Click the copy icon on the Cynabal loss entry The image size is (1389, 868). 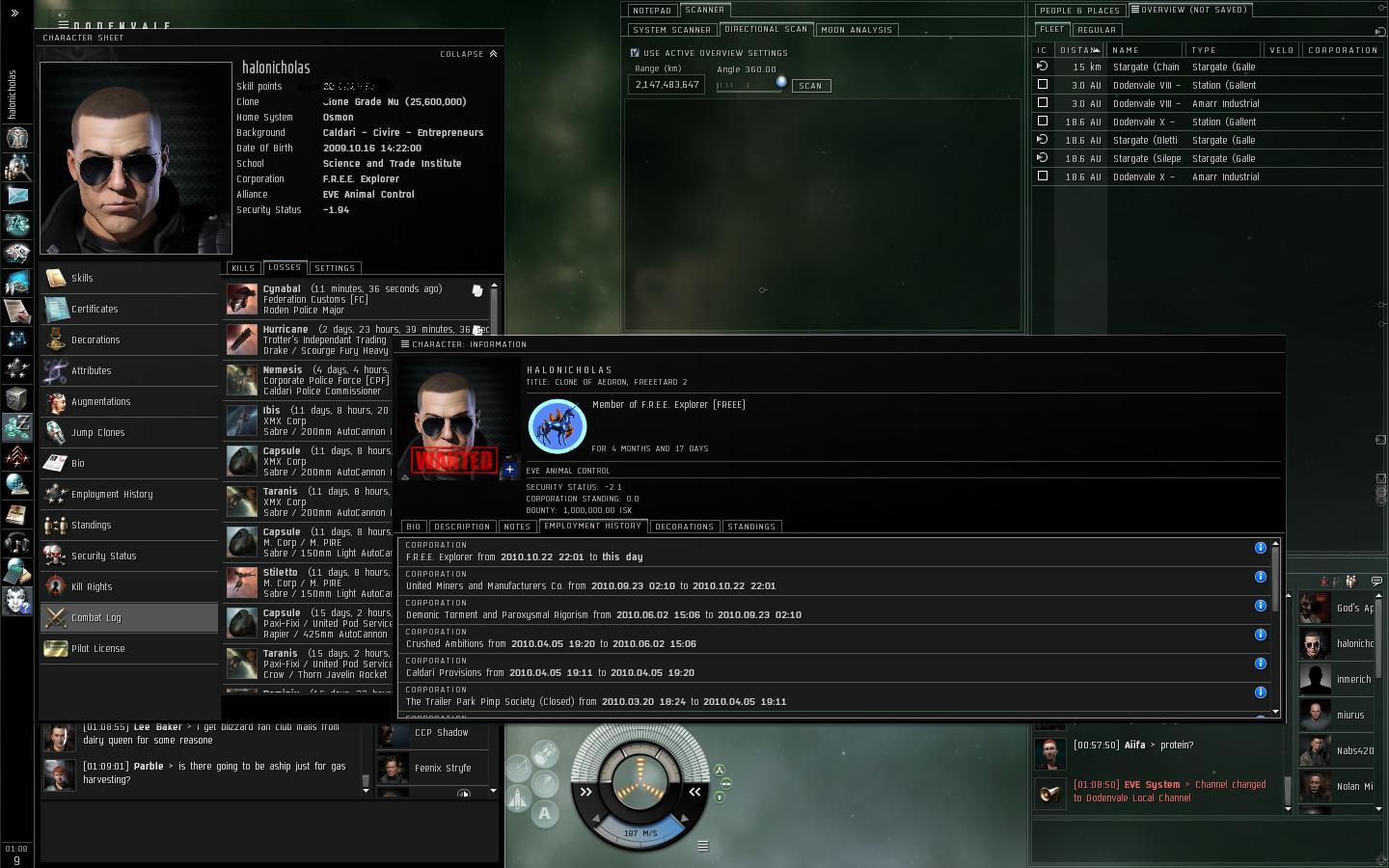click(477, 290)
